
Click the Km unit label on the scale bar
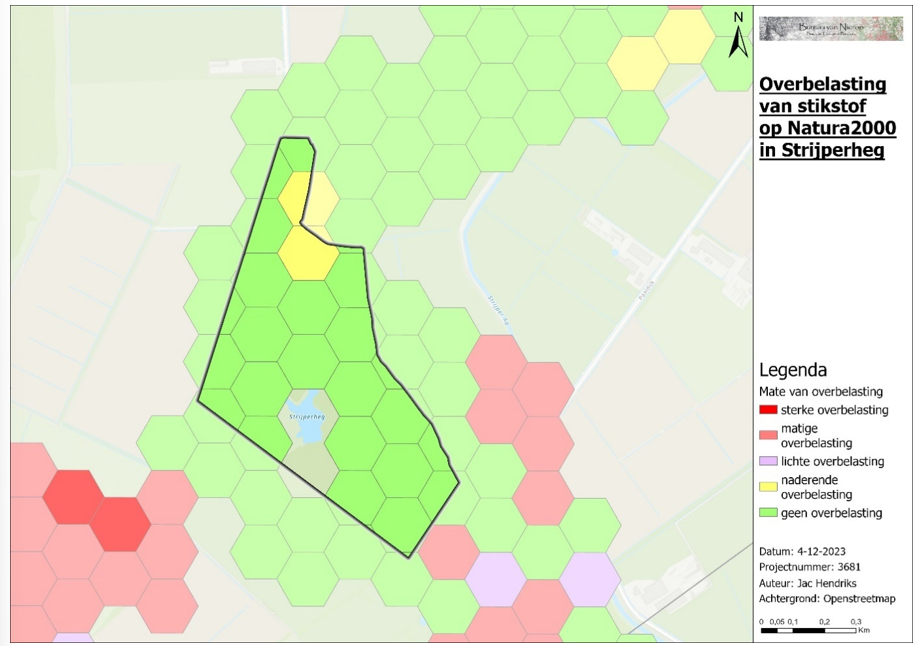tap(865, 631)
